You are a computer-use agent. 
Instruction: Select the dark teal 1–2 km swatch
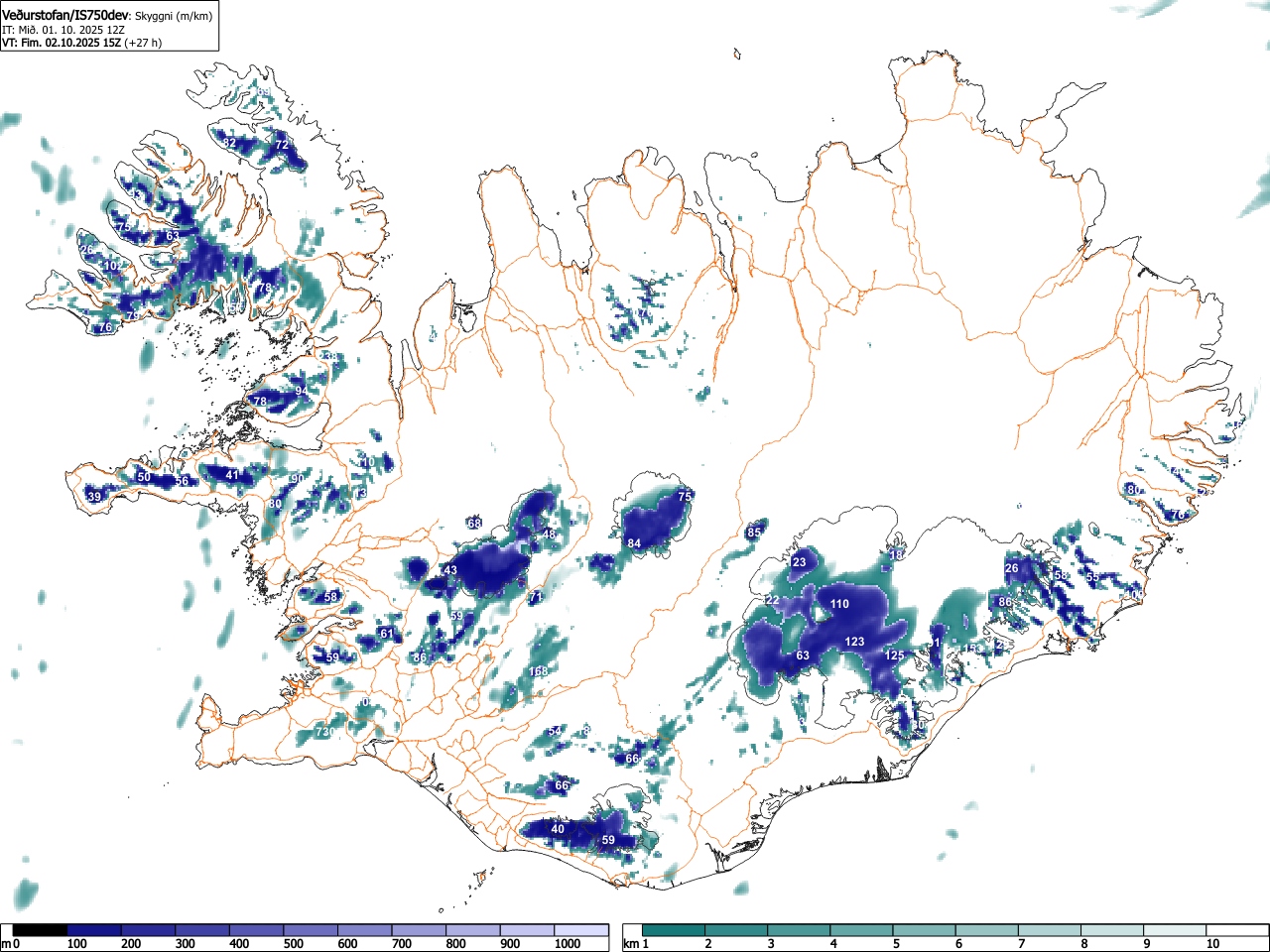674,930
